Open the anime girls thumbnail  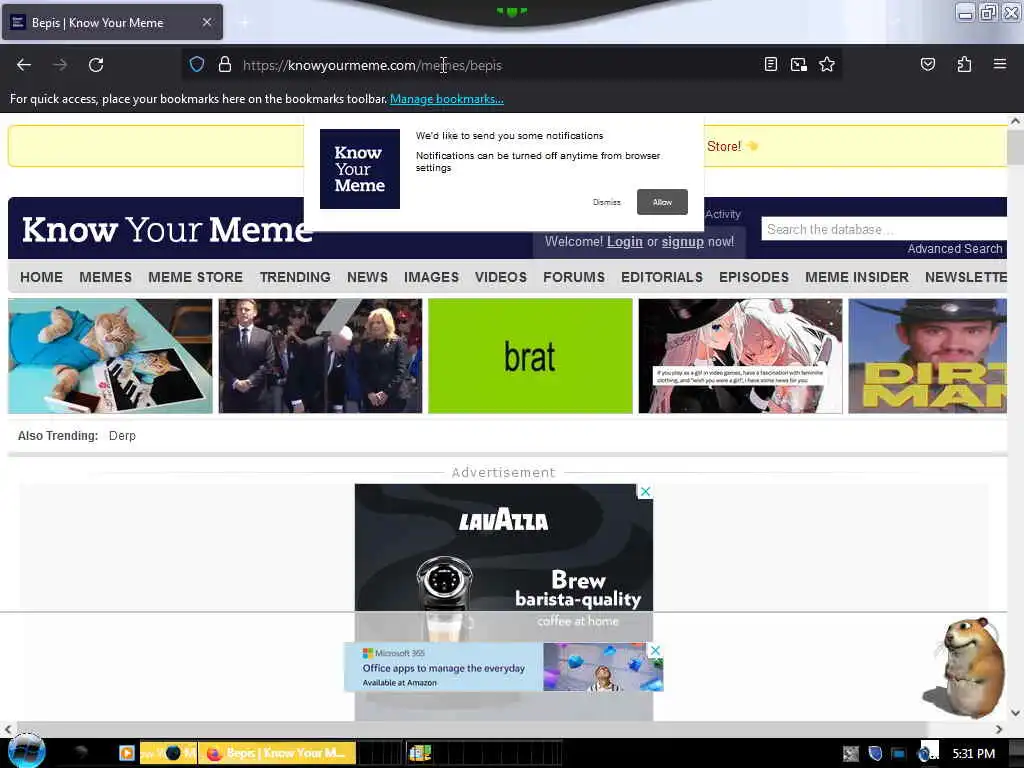[741, 356]
